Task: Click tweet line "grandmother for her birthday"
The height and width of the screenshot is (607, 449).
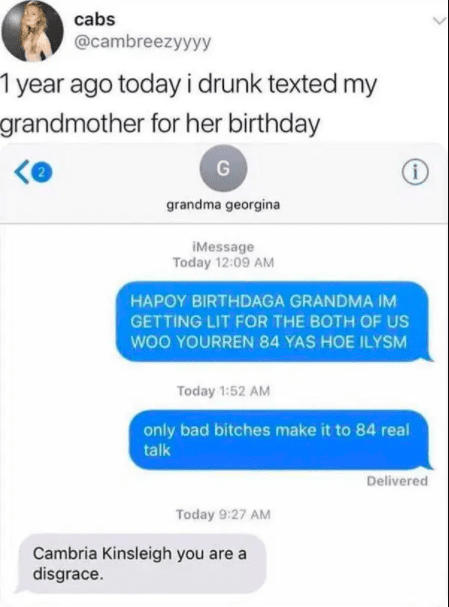Action: pos(160,124)
